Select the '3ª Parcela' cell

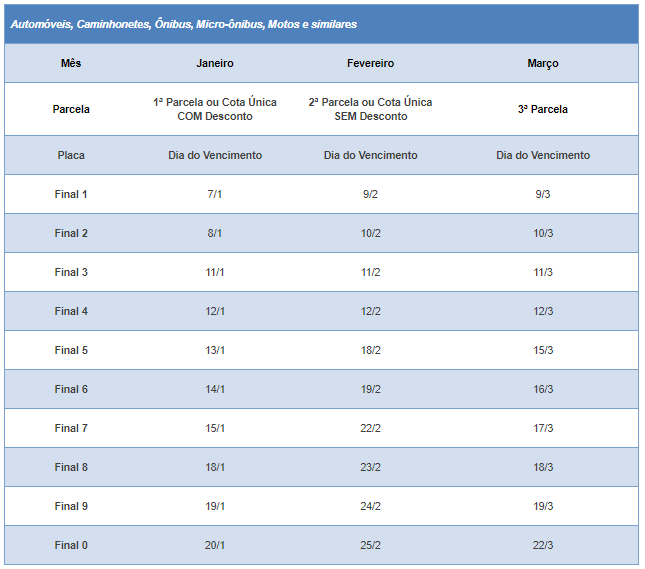coord(543,109)
